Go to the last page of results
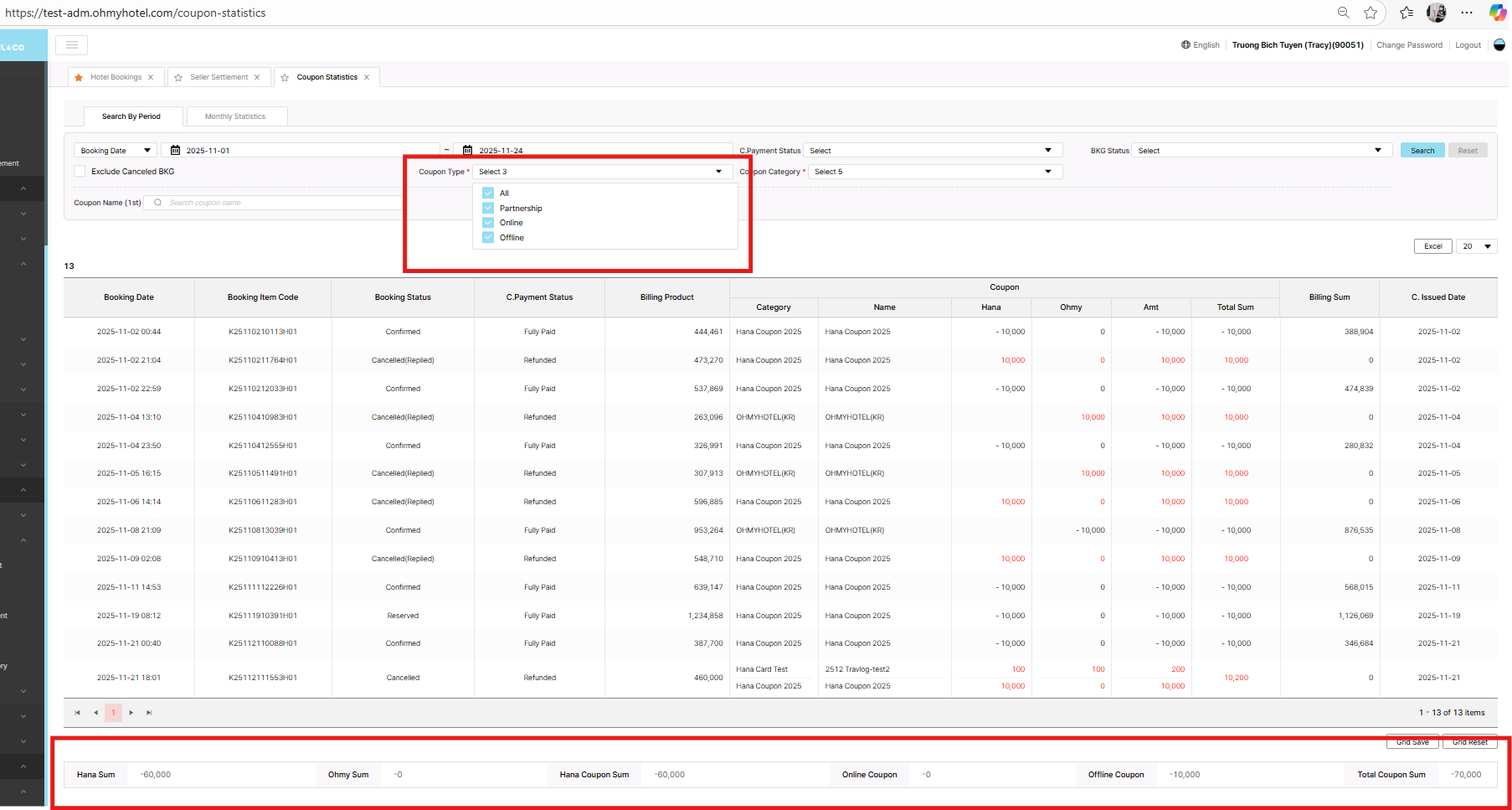 149,713
